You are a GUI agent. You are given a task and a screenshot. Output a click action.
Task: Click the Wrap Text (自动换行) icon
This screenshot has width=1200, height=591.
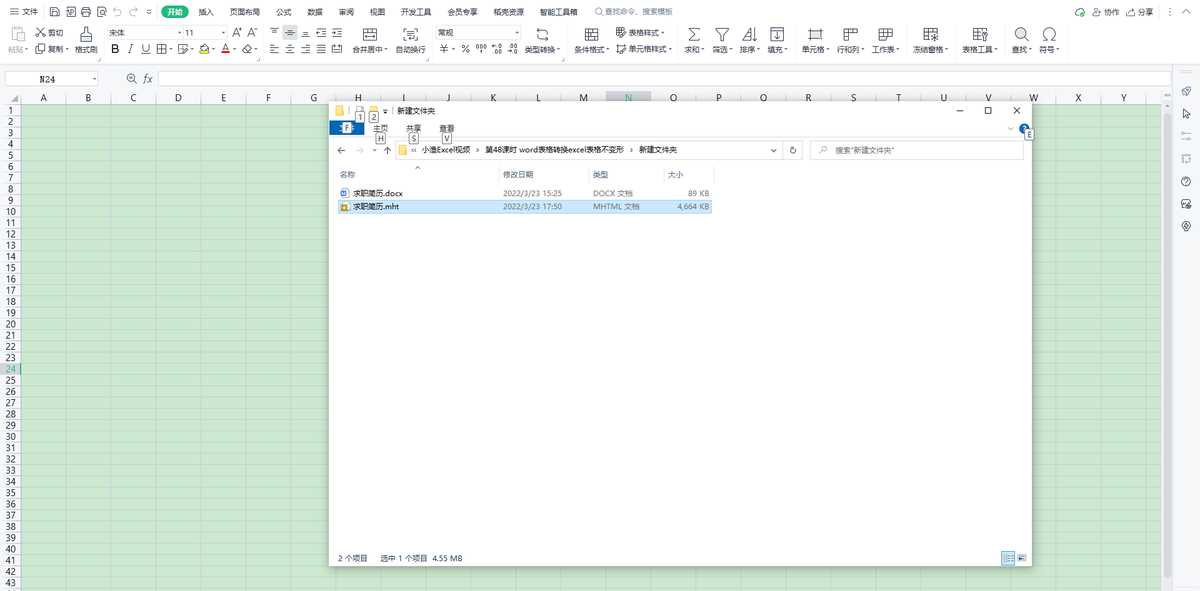[410, 34]
